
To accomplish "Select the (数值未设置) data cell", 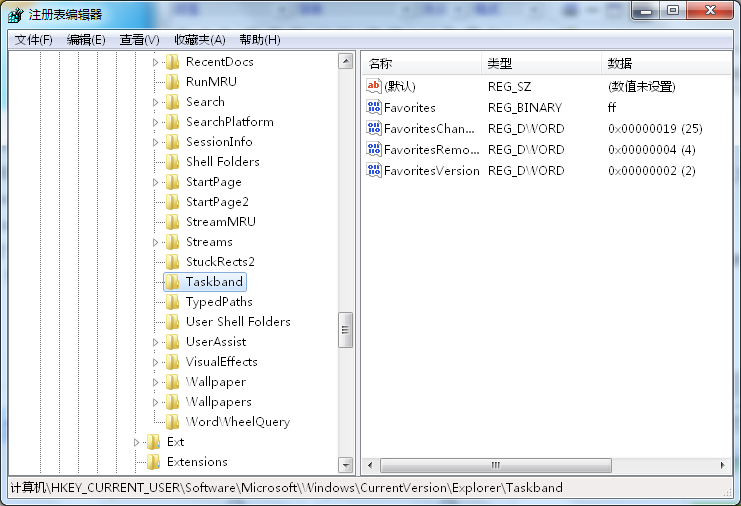I will (x=642, y=86).
